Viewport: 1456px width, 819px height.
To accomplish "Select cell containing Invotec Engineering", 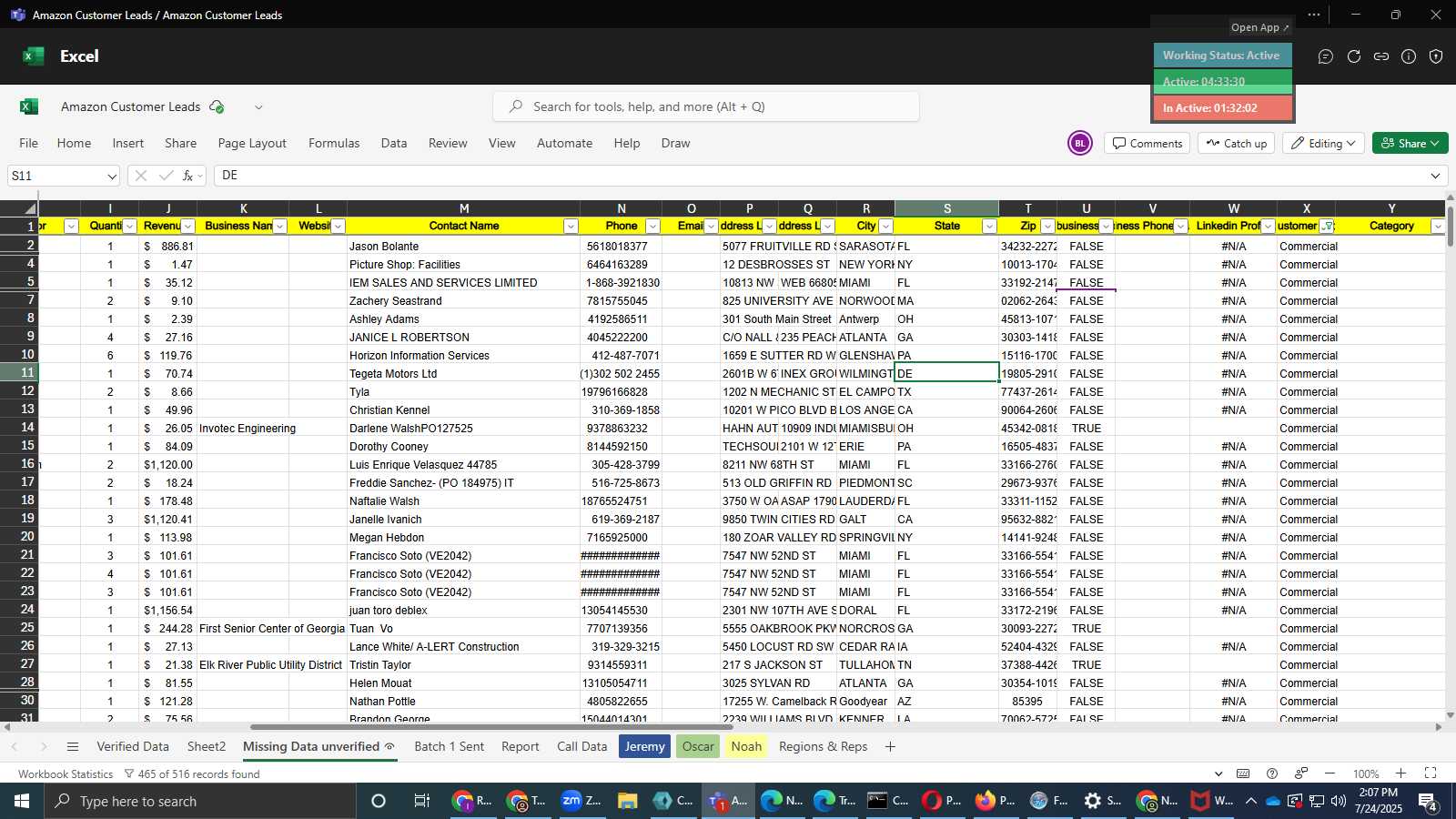I will coord(243,428).
